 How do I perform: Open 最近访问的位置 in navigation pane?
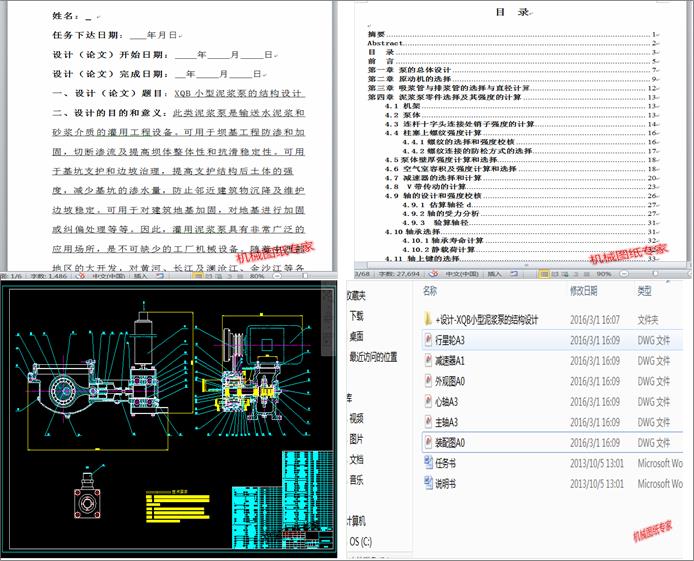tap(374, 357)
